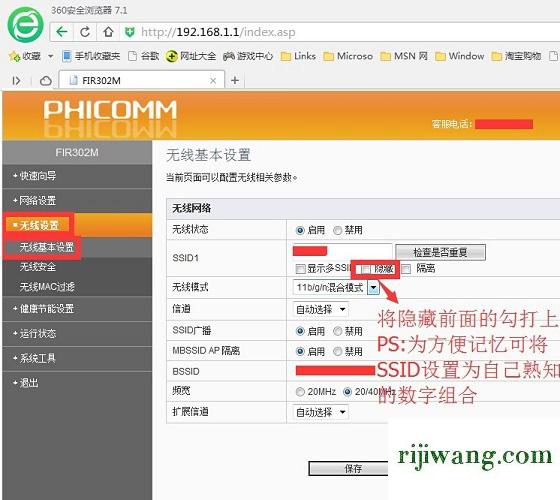Expand the 运行状态 menu

pyautogui.click(x=77, y=334)
